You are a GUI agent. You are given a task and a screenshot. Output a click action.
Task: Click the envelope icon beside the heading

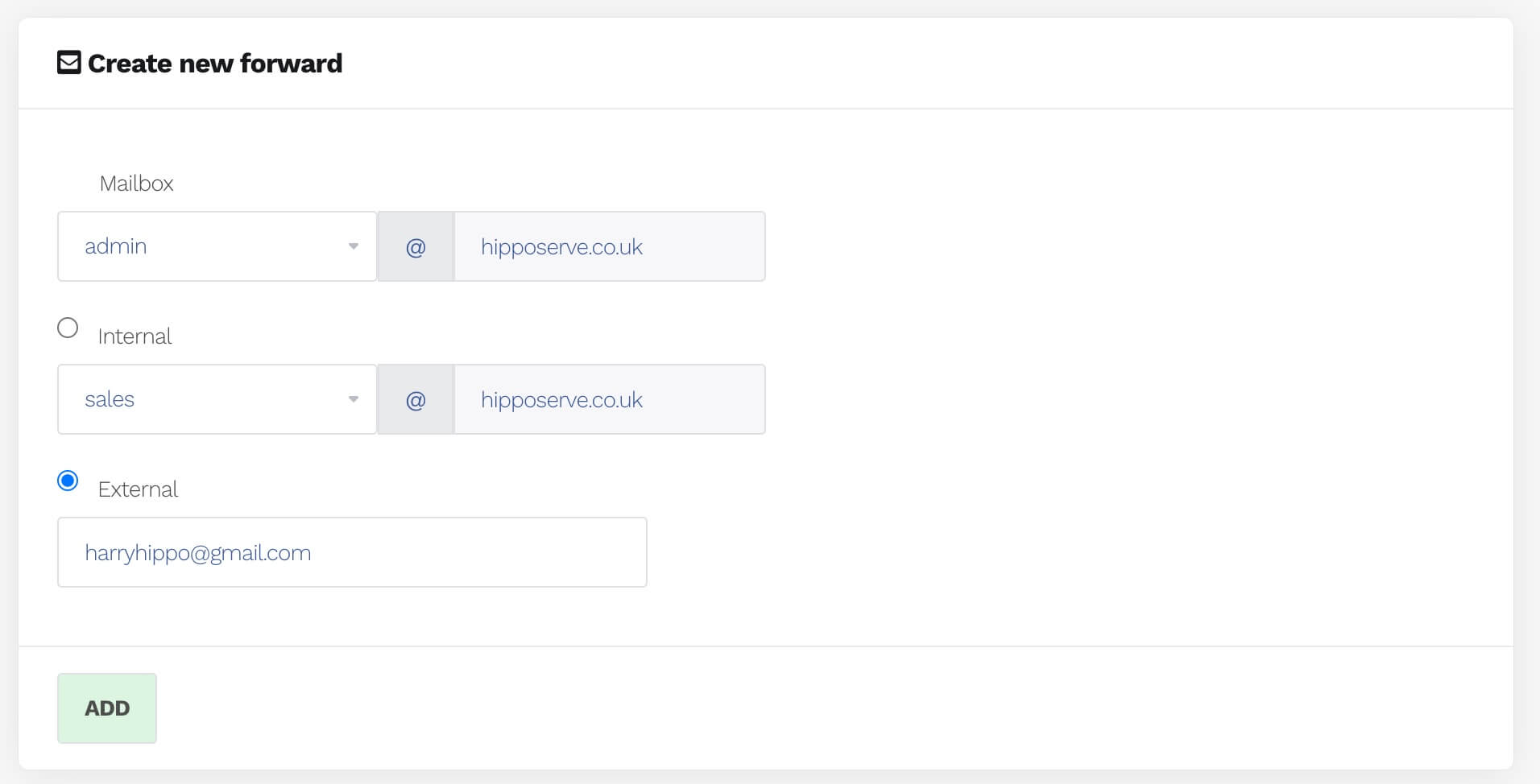69,63
